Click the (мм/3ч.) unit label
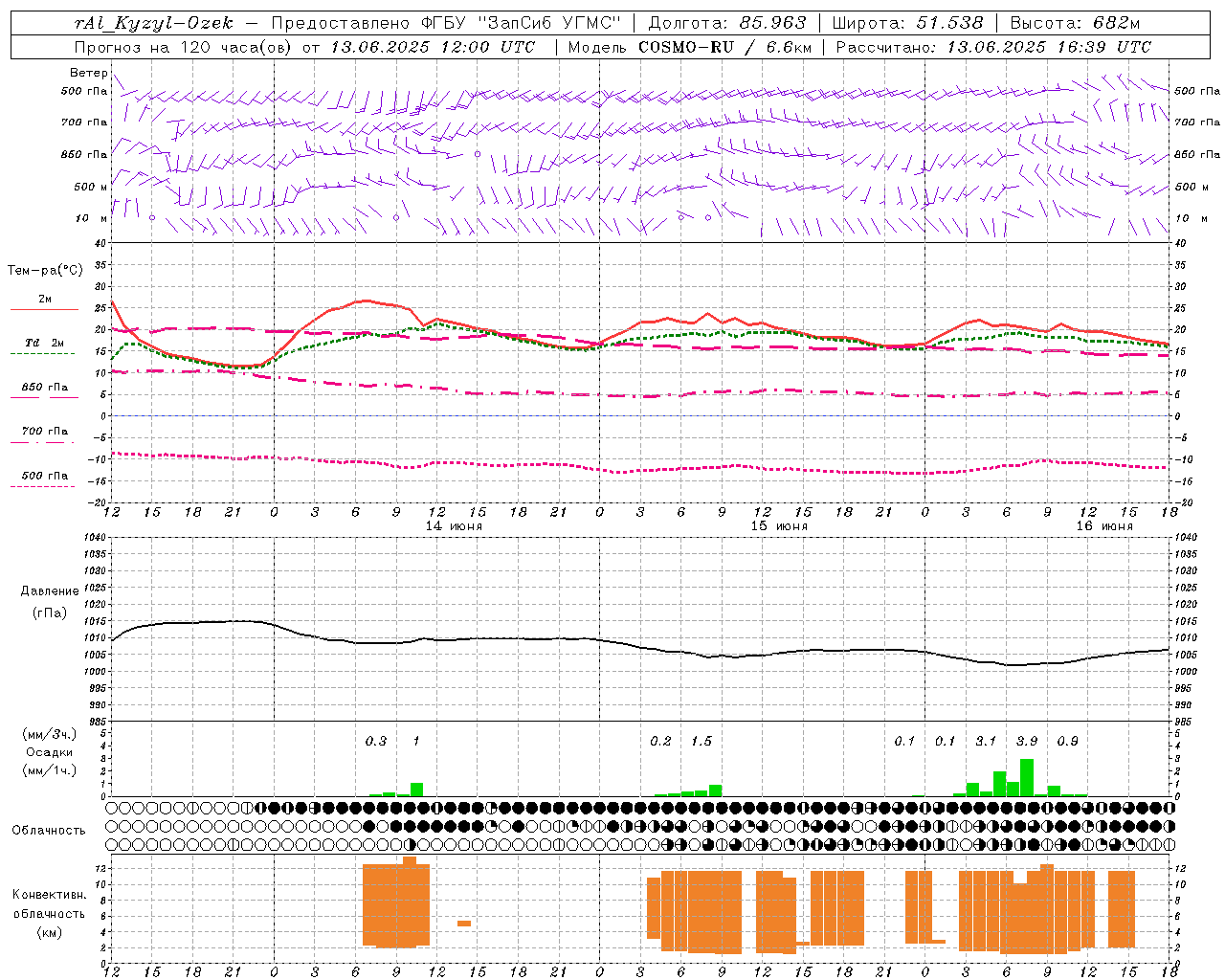Viewport: 1225px width, 980px height. (x=50, y=734)
